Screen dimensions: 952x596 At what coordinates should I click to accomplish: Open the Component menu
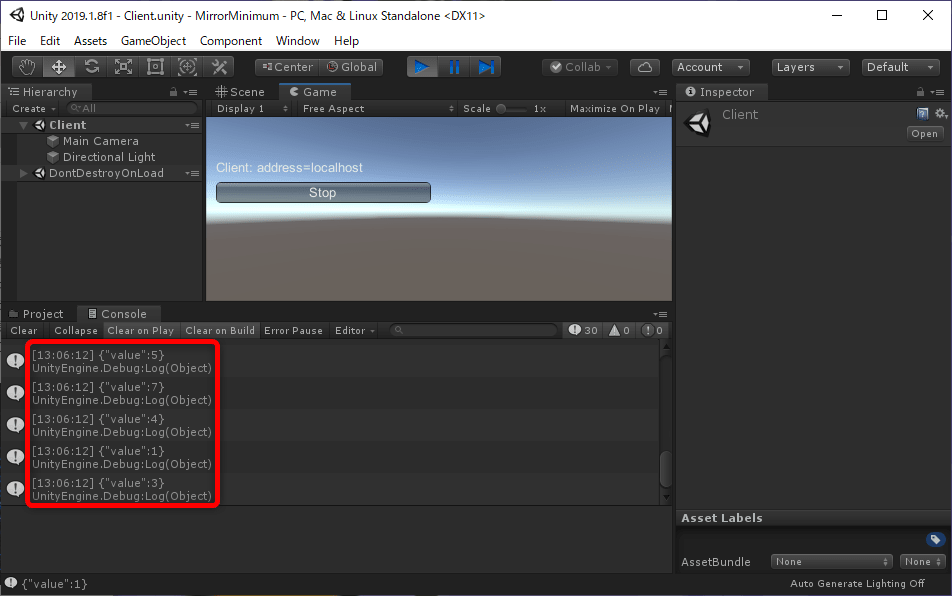click(x=231, y=41)
